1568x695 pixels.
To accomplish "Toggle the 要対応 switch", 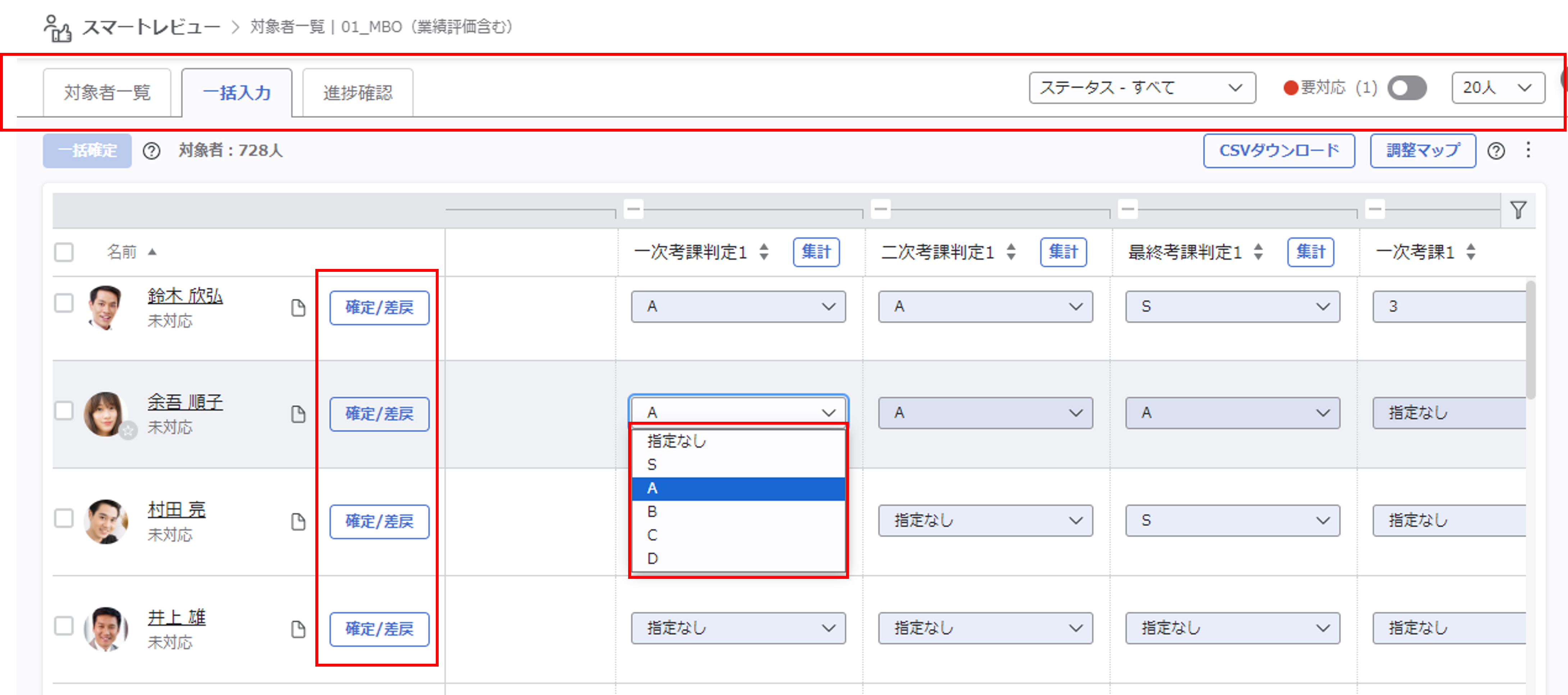I will tap(1407, 88).
